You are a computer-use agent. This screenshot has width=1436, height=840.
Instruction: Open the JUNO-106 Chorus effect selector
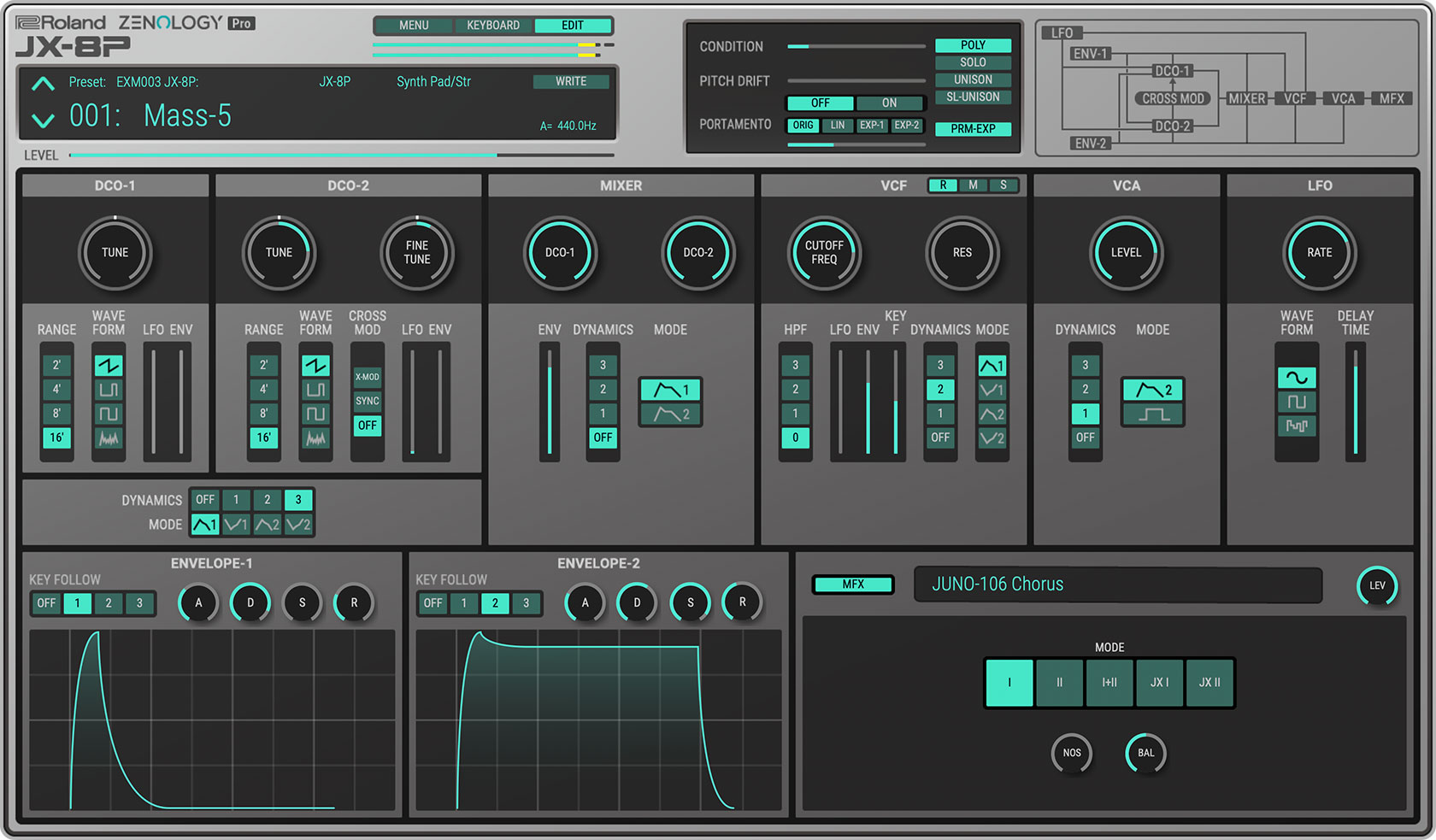[1118, 584]
